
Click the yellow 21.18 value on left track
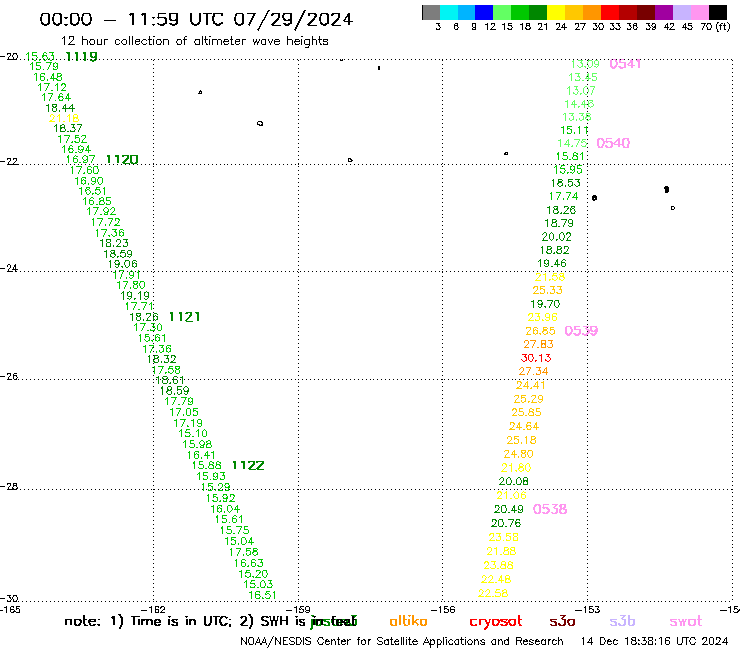[64, 118]
